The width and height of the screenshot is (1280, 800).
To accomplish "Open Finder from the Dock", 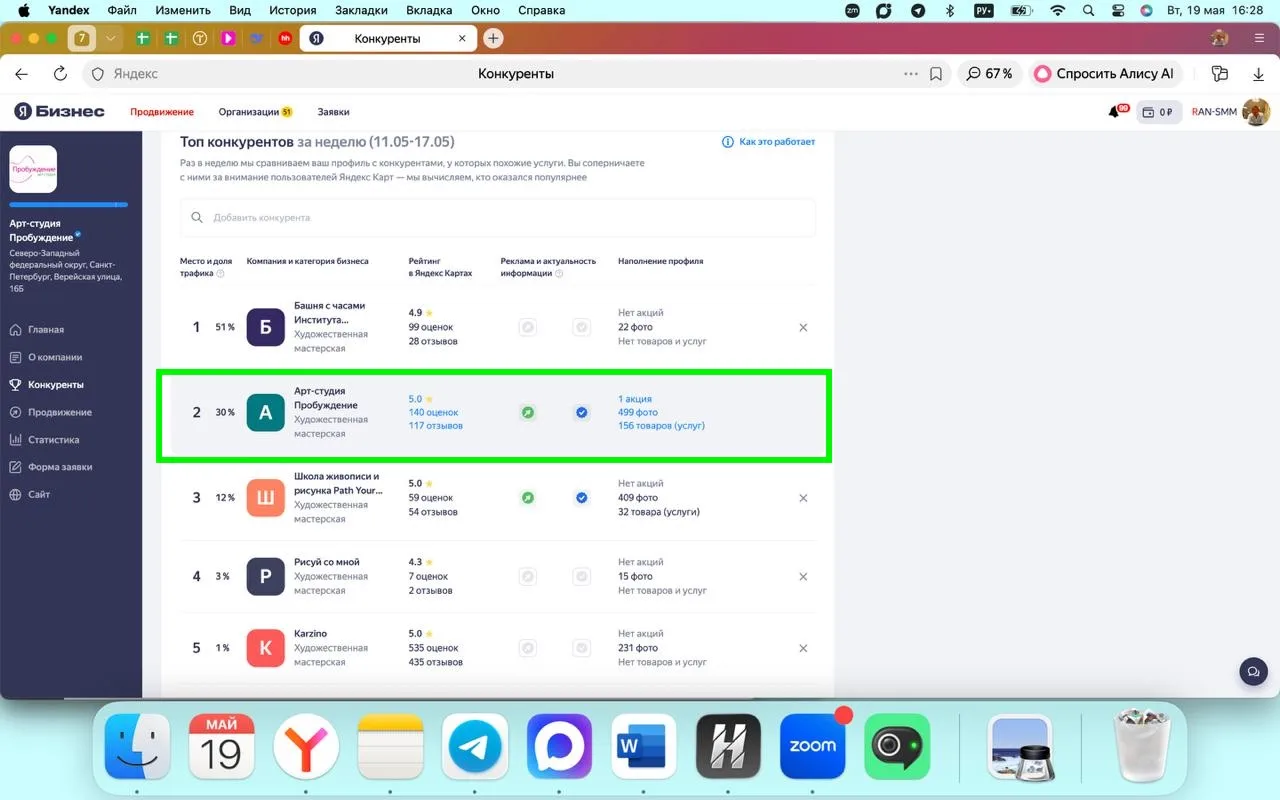I will coord(137,746).
